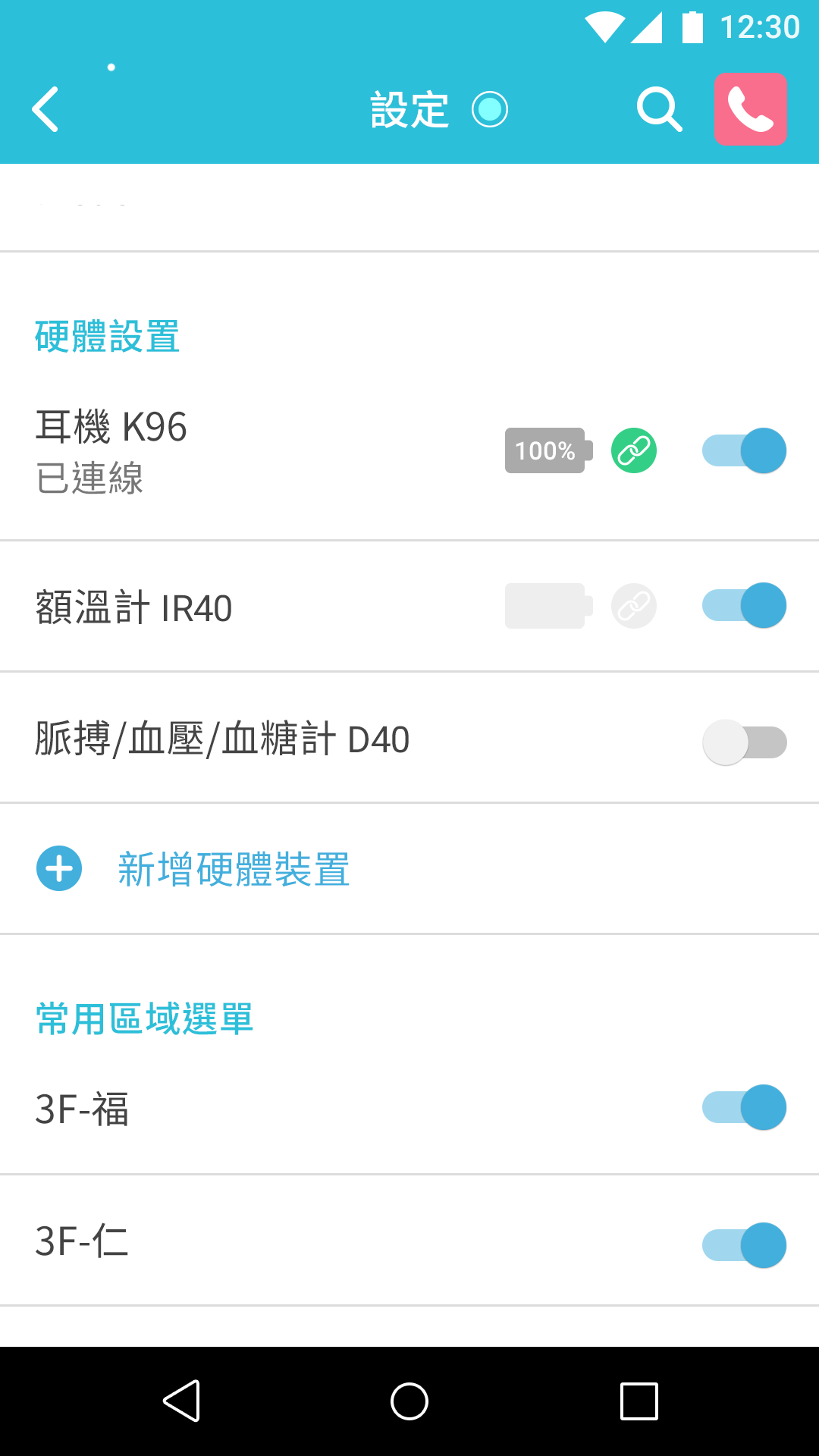Toggle the 3F-福 area switch
The height and width of the screenshot is (1456, 819).
(x=745, y=1108)
